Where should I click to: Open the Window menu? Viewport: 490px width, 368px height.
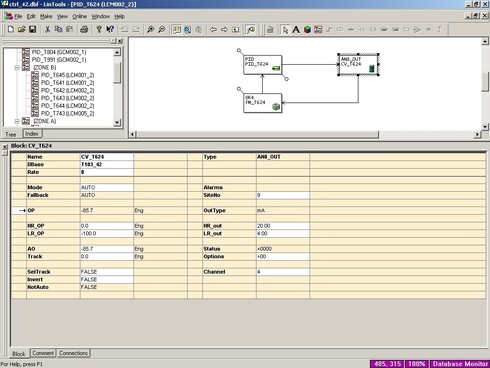(x=101, y=16)
